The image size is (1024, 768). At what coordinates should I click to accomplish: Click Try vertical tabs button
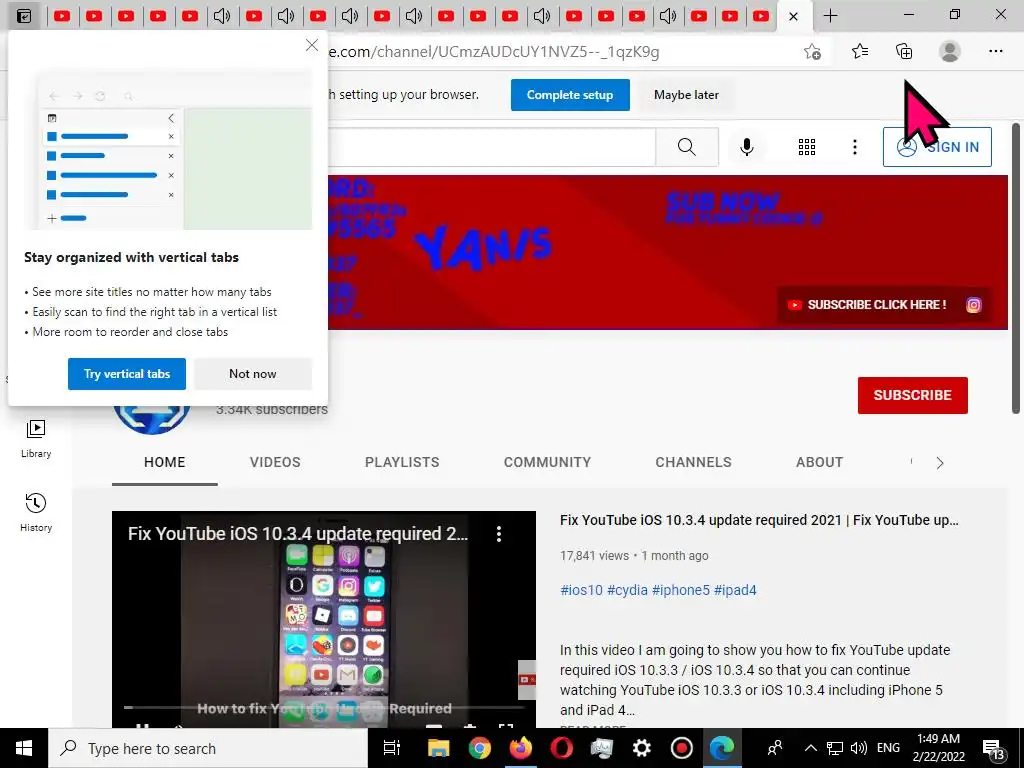pos(127,374)
